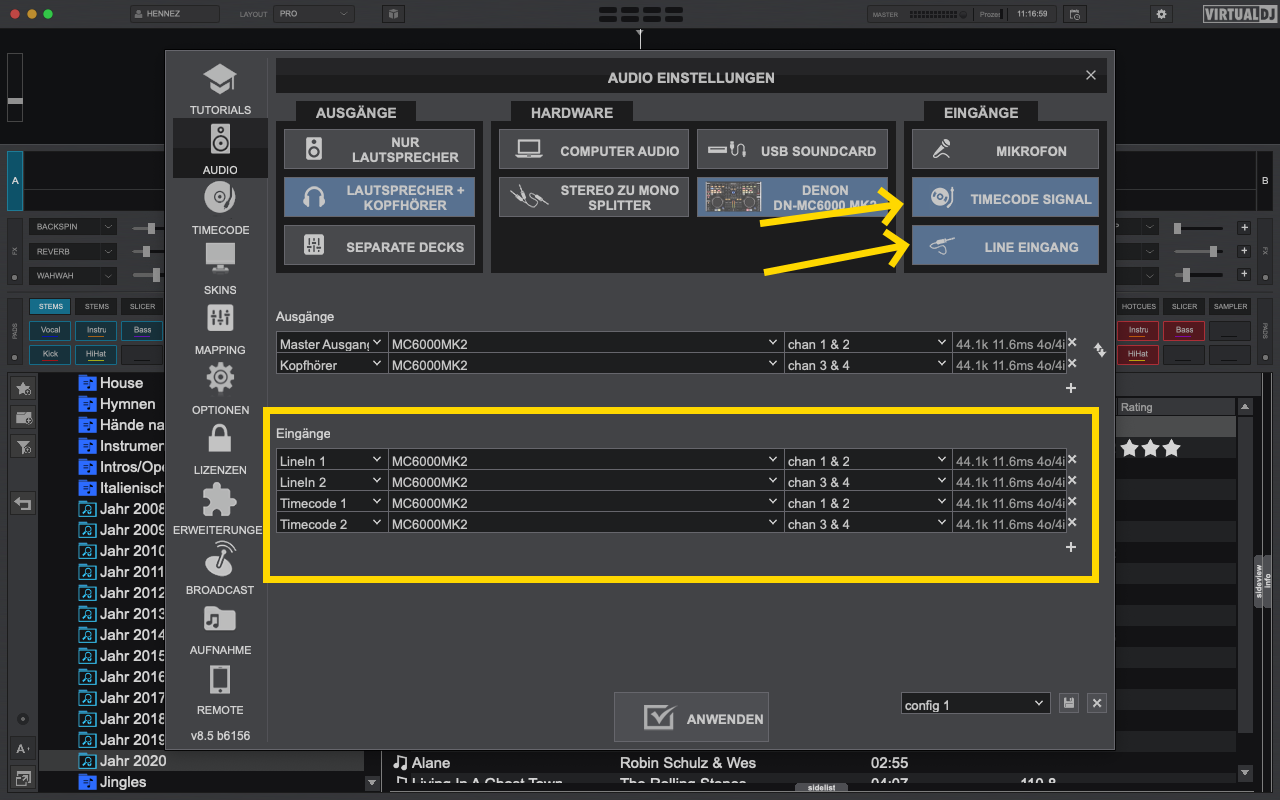The image size is (1280, 800).
Task: Open the Layout PRO dropdown
Action: (x=314, y=14)
